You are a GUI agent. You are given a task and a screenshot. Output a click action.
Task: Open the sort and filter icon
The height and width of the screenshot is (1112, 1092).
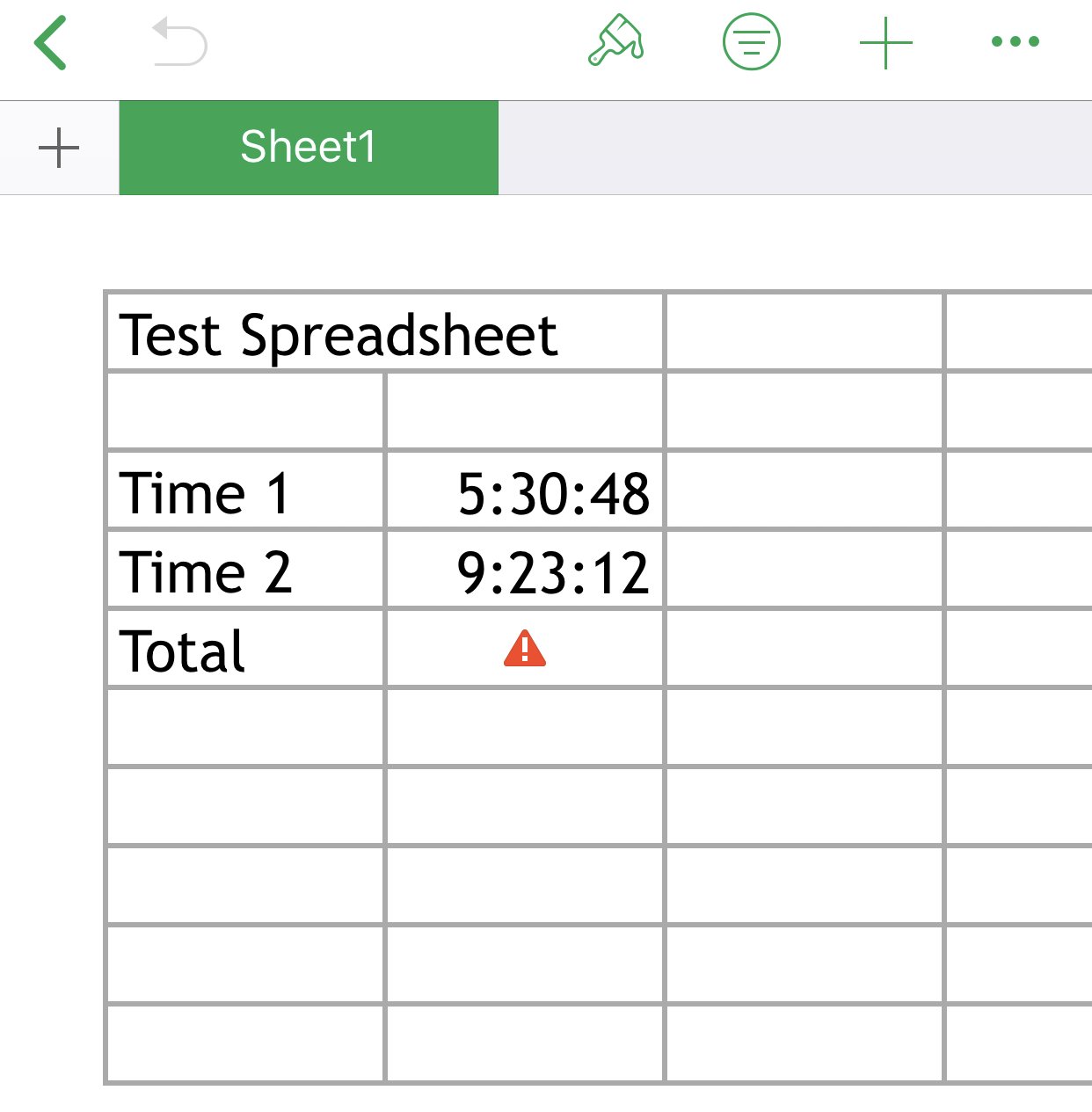pyautogui.click(x=751, y=41)
